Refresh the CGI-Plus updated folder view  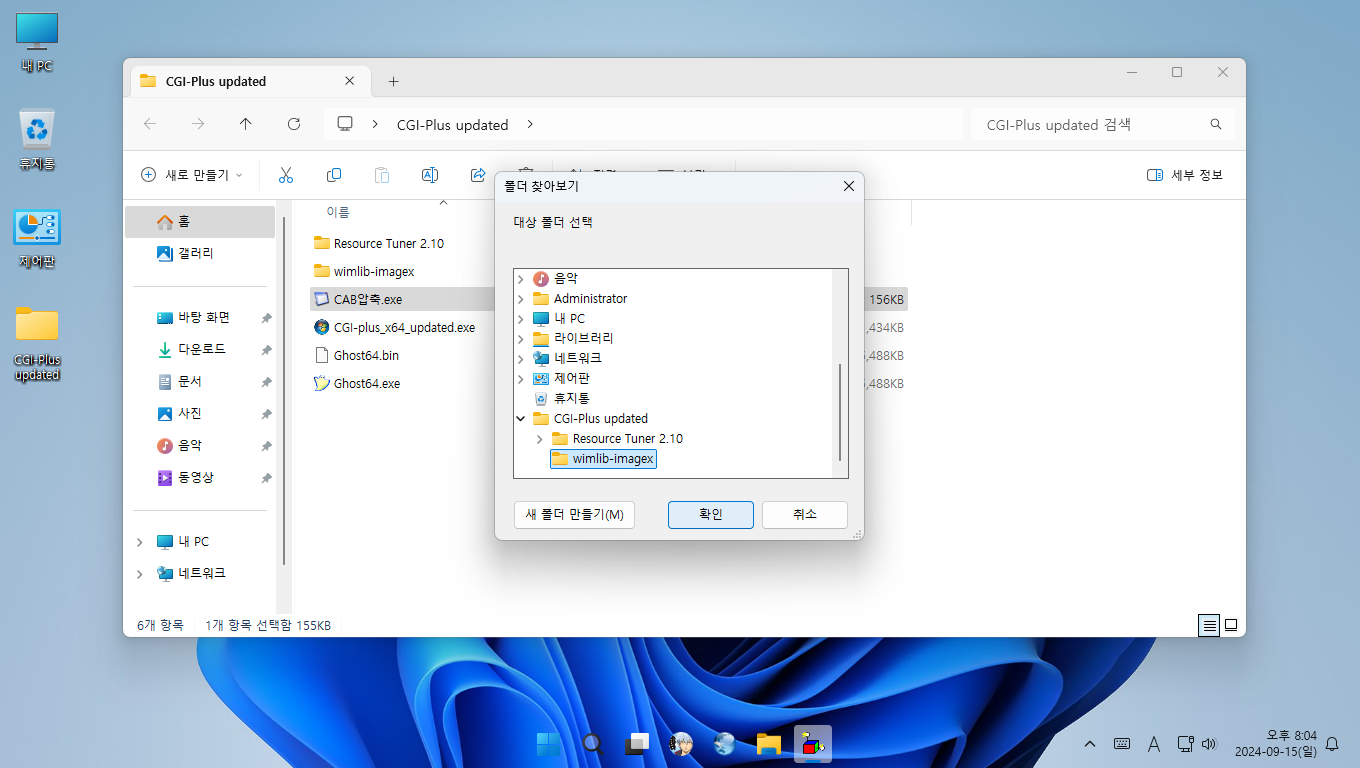coord(294,124)
